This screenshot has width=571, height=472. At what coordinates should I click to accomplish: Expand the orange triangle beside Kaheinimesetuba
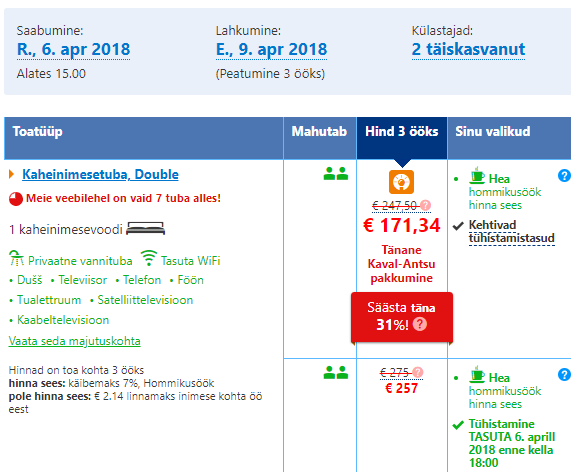pos(11,174)
